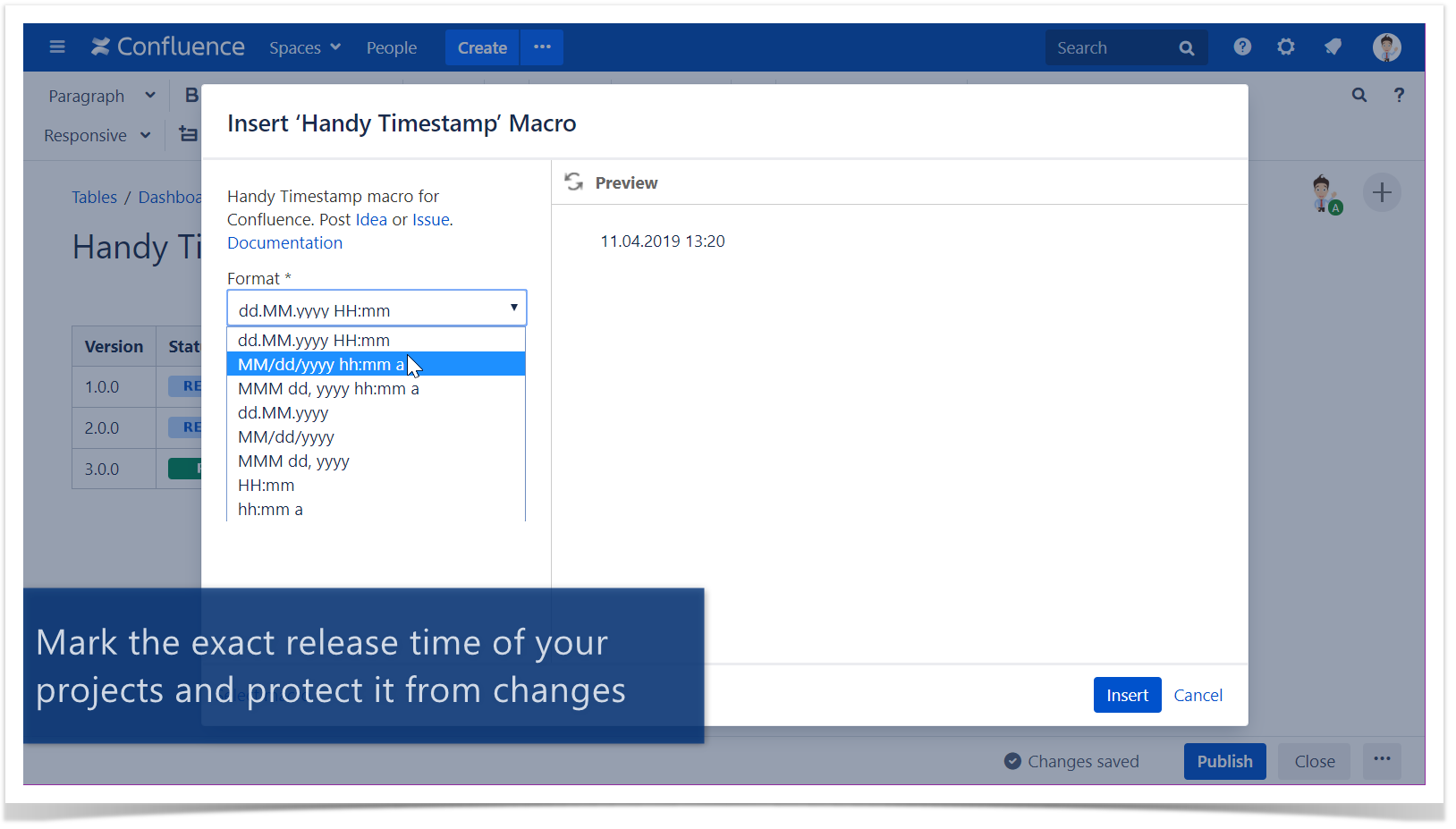Image resolution: width=1456 pixels, height=829 pixels.
Task: Open the user profile avatar menu
Action: tap(1387, 47)
